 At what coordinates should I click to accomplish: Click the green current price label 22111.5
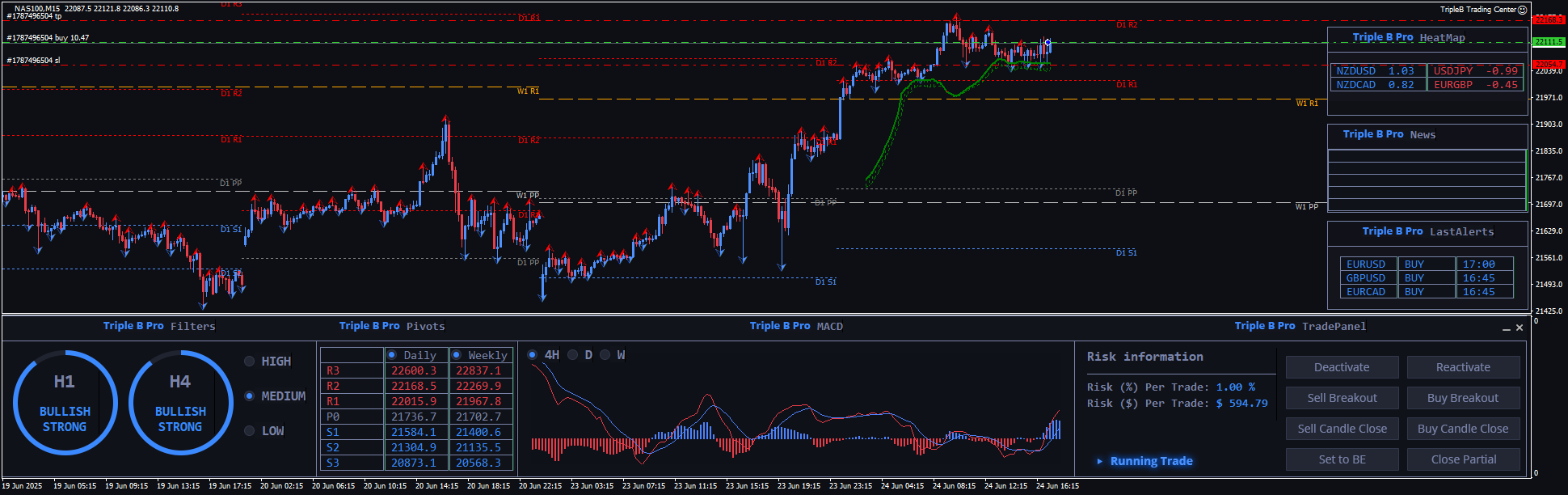pyautogui.click(x=1549, y=42)
